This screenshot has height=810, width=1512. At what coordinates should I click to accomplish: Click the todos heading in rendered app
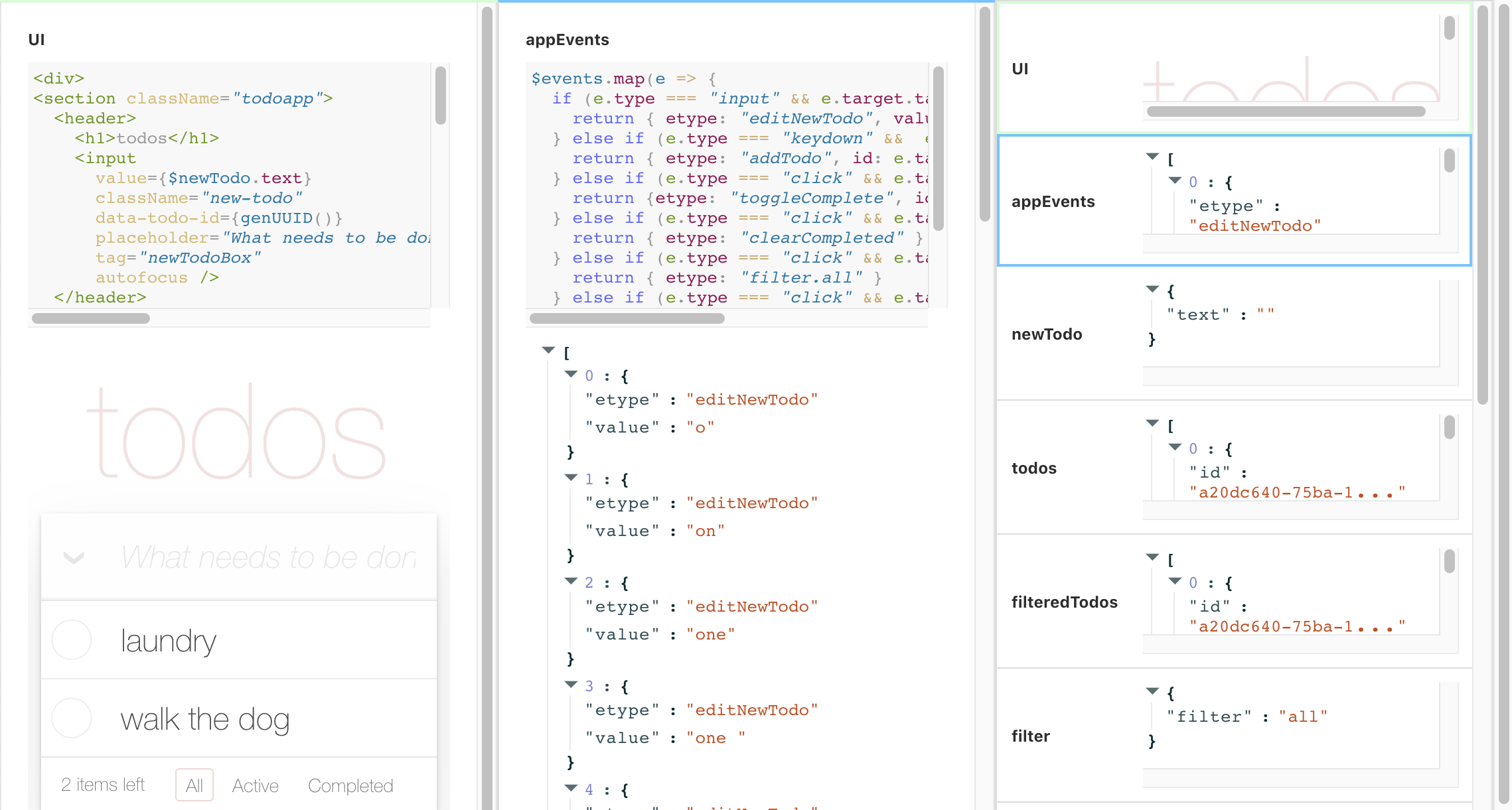pyautogui.click(x=236, y=431)
